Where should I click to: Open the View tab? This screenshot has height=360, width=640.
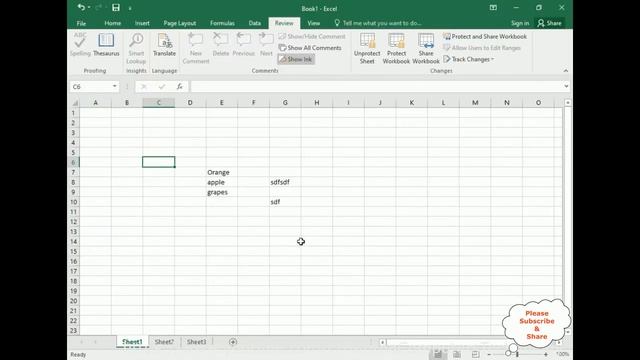tap(313, 23)
